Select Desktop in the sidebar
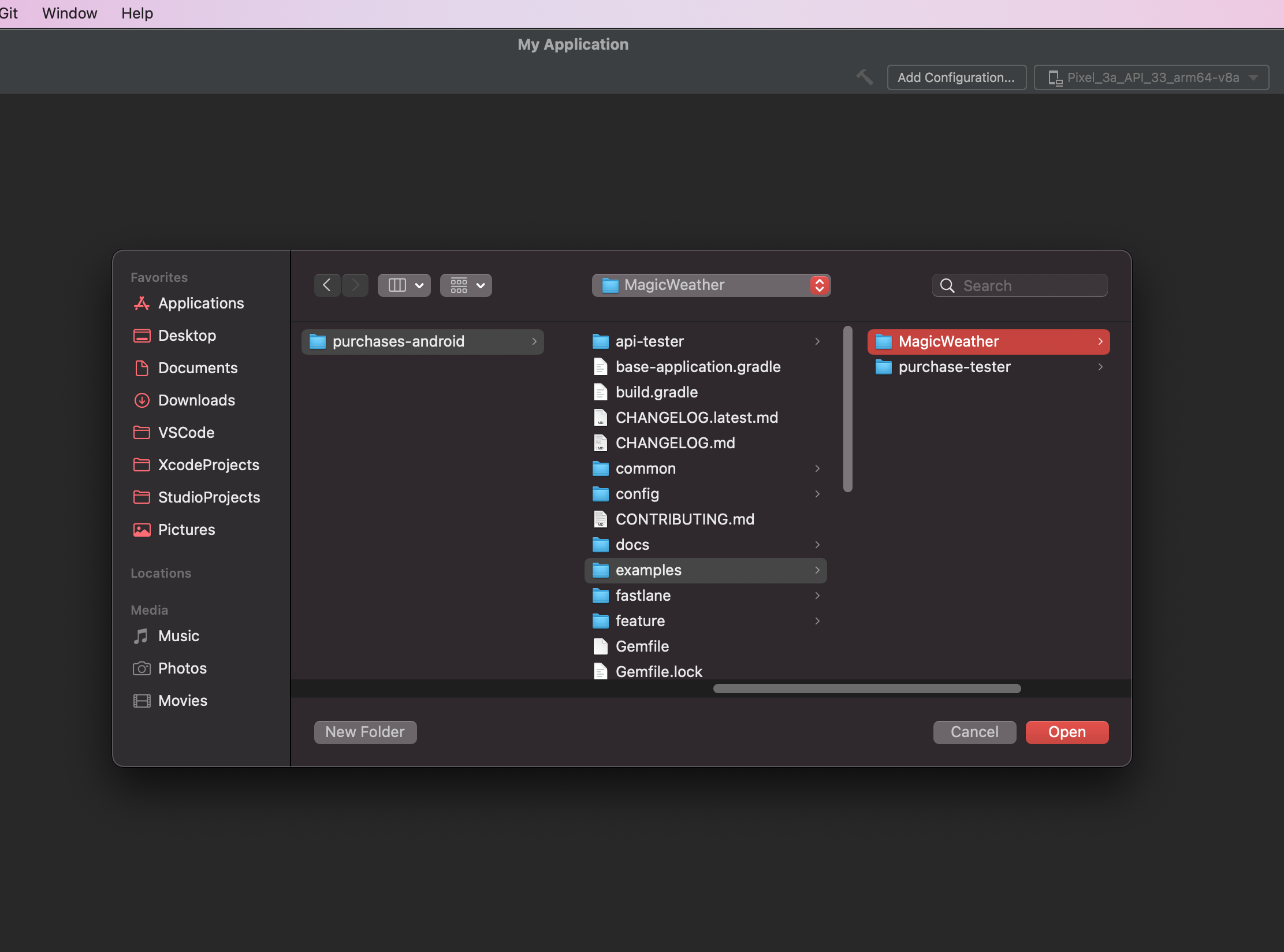This screenshot has height=952, width=1284. [x=187, y=336]
